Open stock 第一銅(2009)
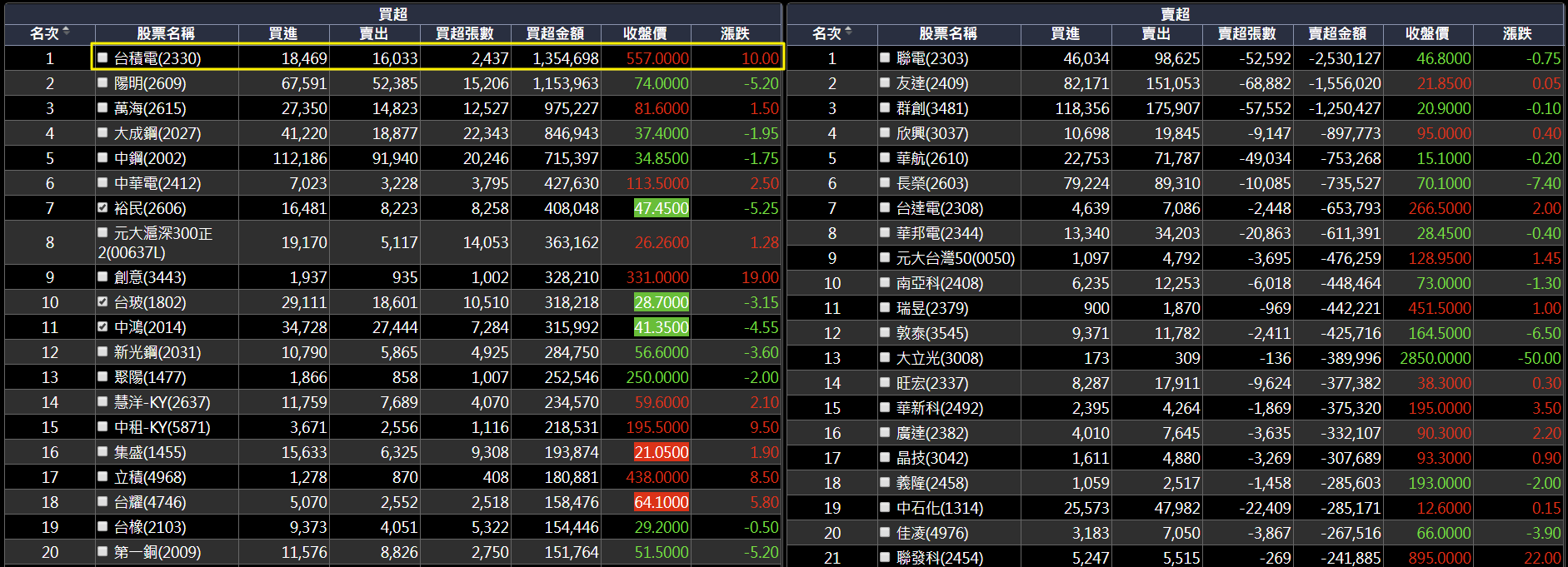This screenshot has width=1568, height=567. 157,552
